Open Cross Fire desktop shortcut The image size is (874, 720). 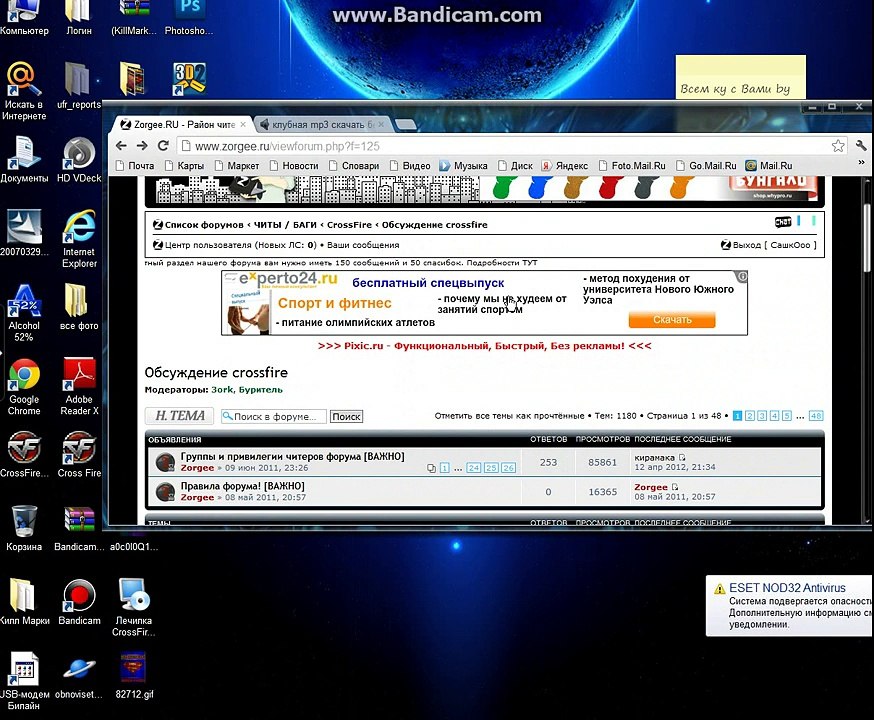pos(79,455)
